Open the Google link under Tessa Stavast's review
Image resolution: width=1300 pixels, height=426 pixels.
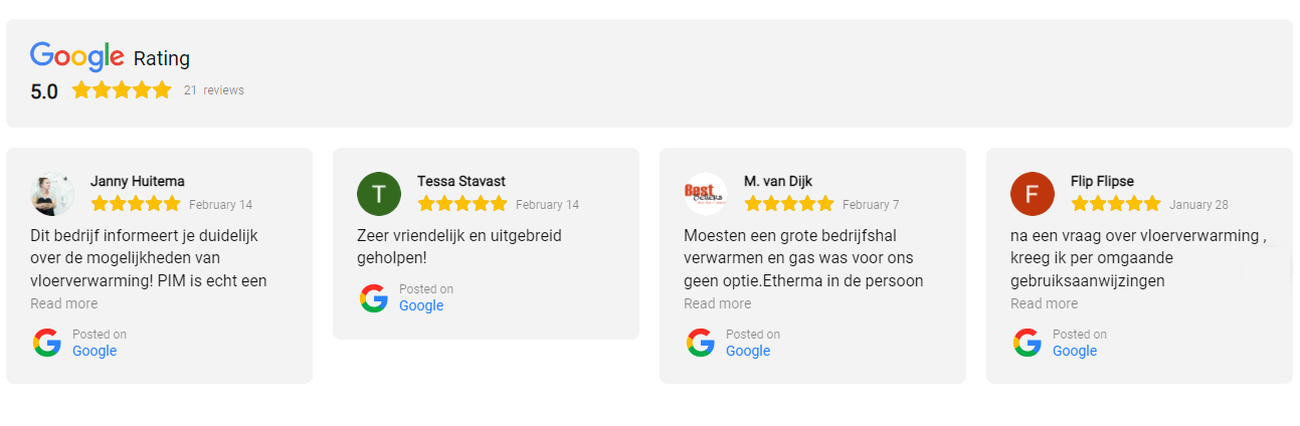(421, 306)
